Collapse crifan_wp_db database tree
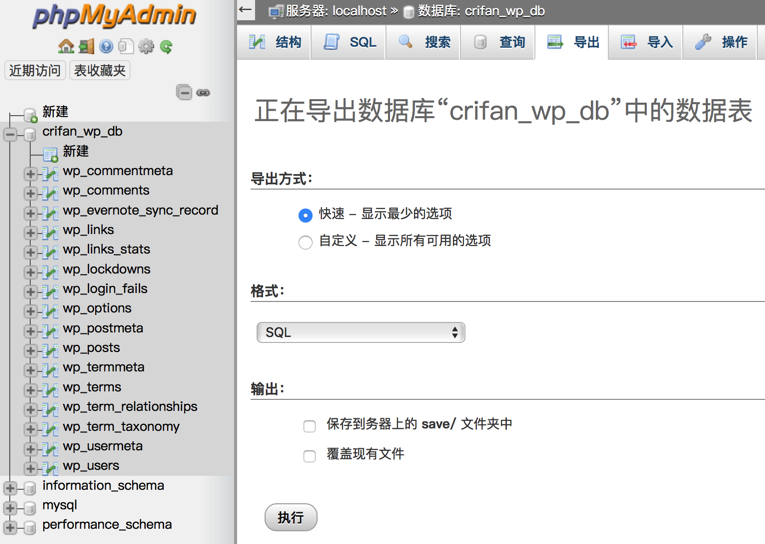This screenshot has width=765, height=544. [x=10, y=134]
